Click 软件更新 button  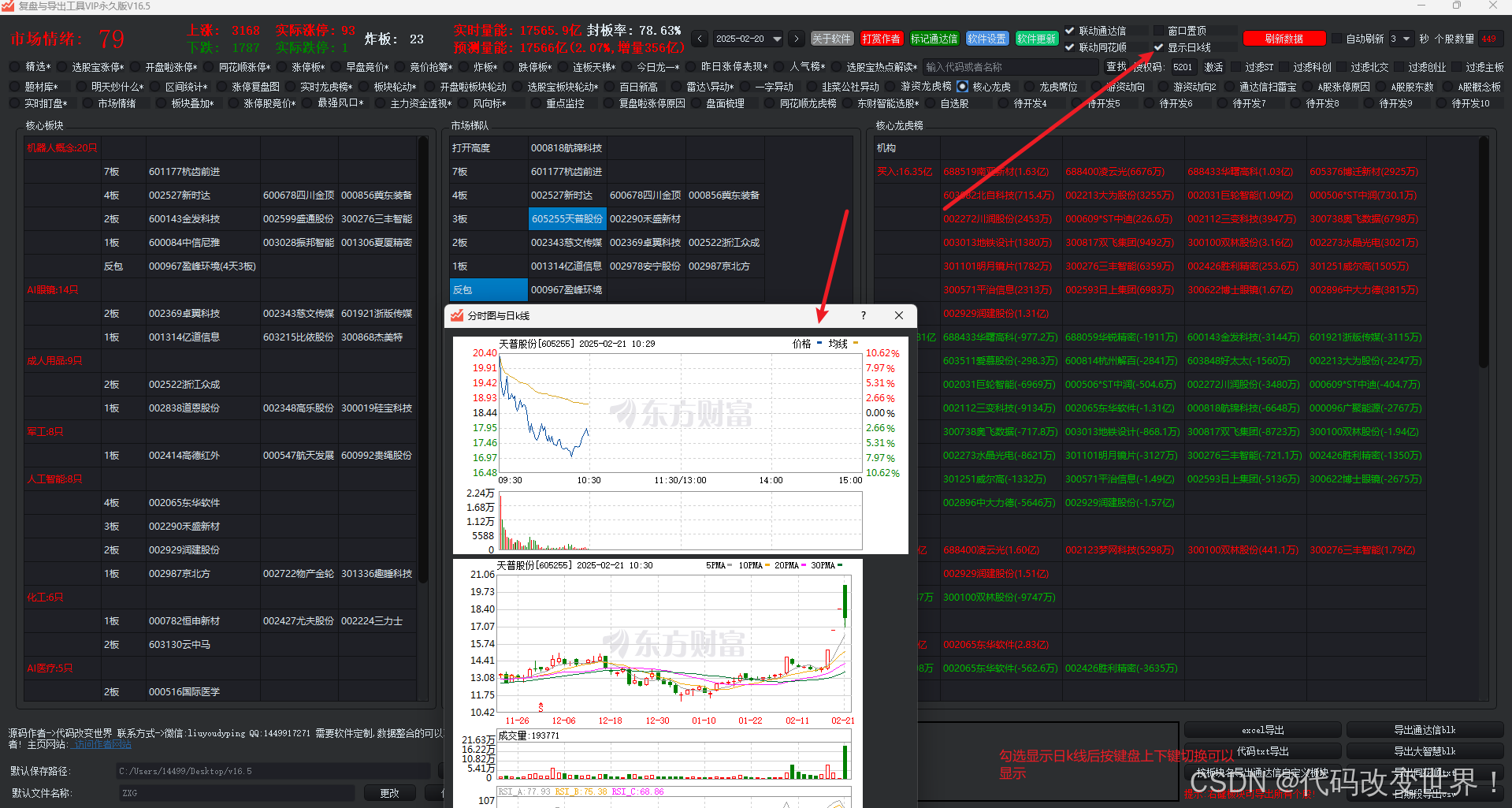point(1036,39)
